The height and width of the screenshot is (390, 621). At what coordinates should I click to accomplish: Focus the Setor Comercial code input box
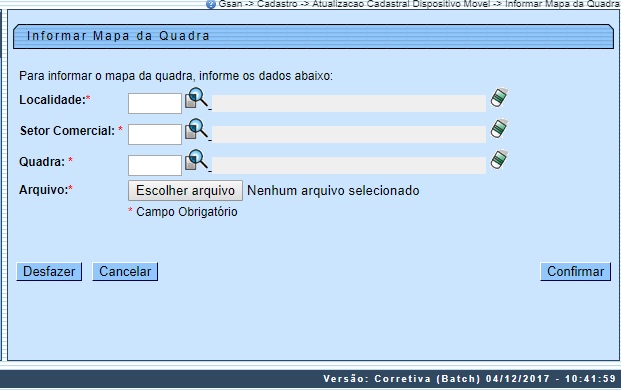155,134
